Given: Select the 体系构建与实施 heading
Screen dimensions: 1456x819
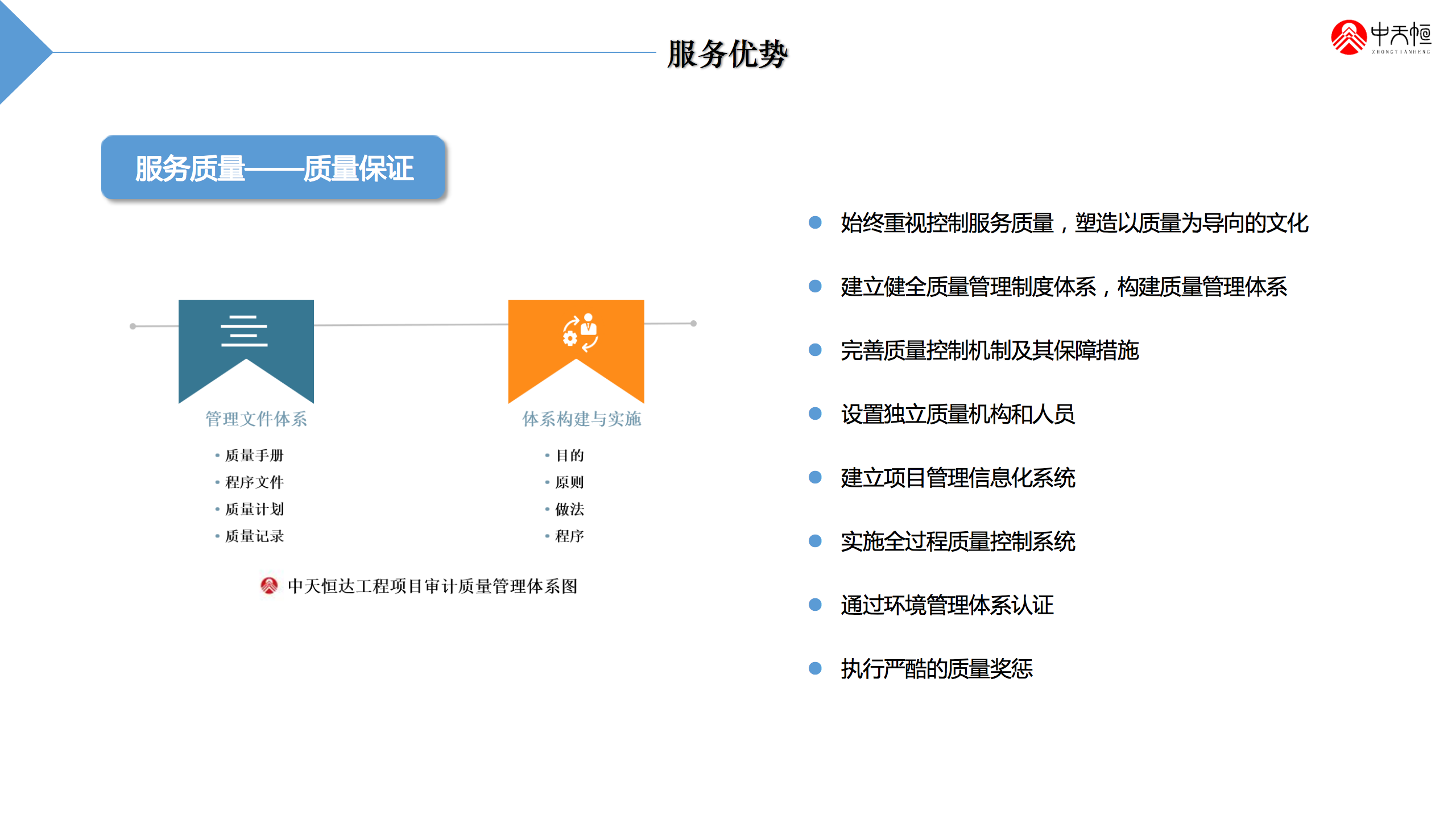Looking at the screenshot, I should (x=581, y=419).
